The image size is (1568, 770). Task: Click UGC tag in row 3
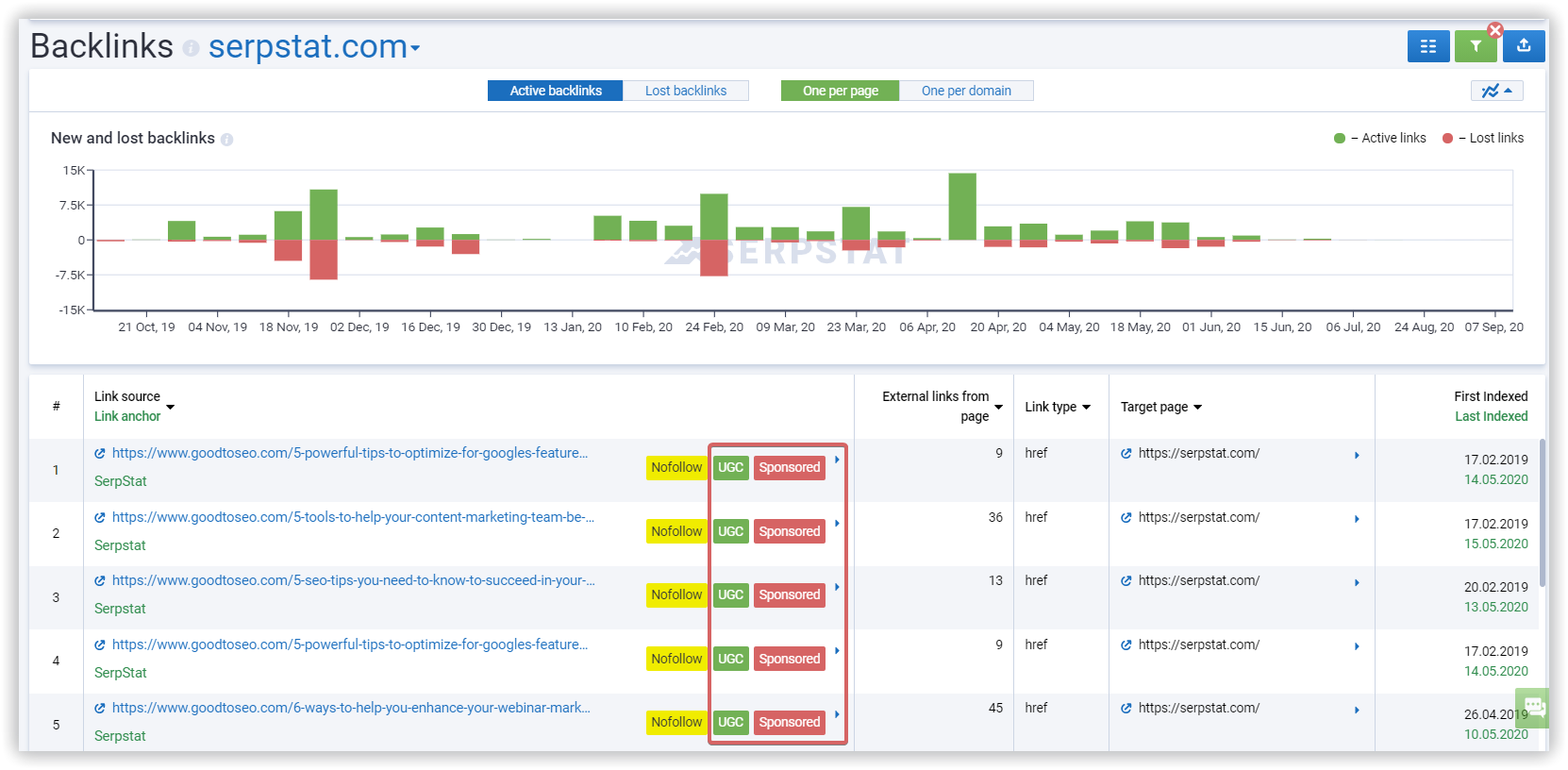click(x=731, y=595)
